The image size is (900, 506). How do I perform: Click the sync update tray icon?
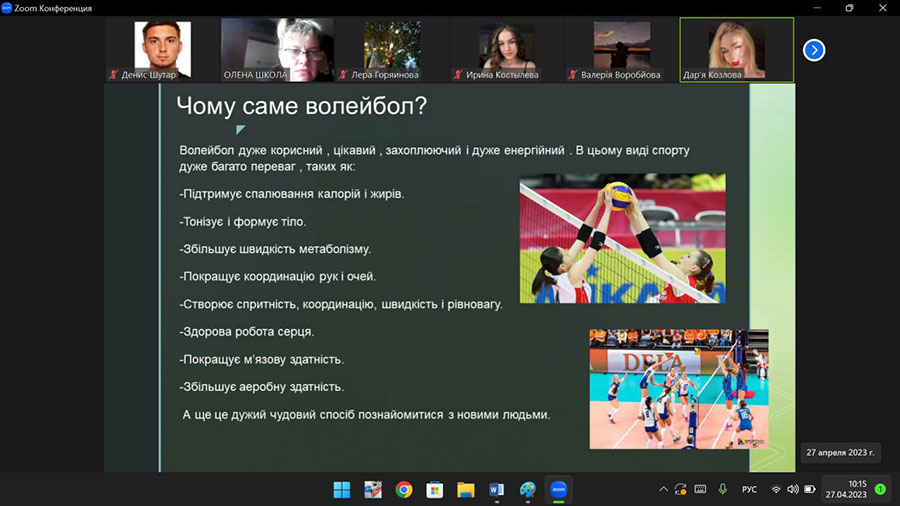tap(681, 489)
